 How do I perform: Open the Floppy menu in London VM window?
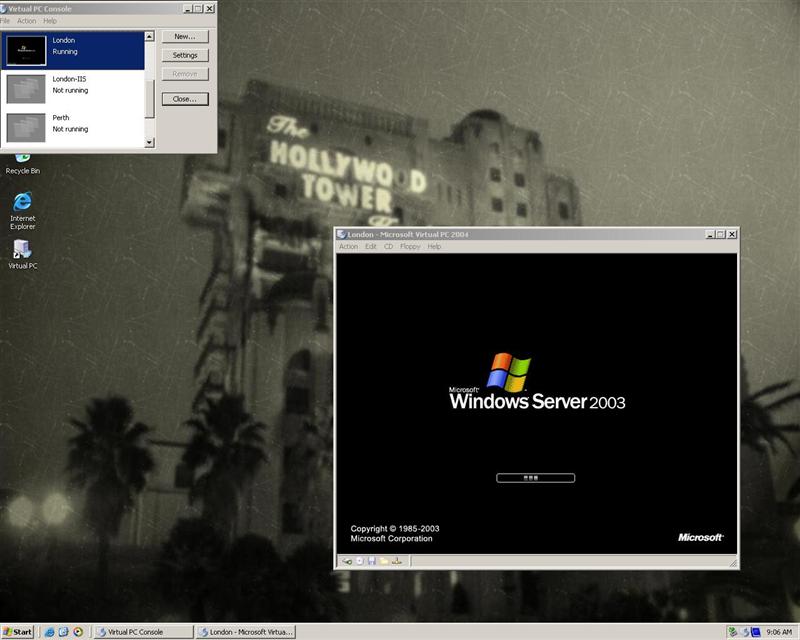point(410,246)
